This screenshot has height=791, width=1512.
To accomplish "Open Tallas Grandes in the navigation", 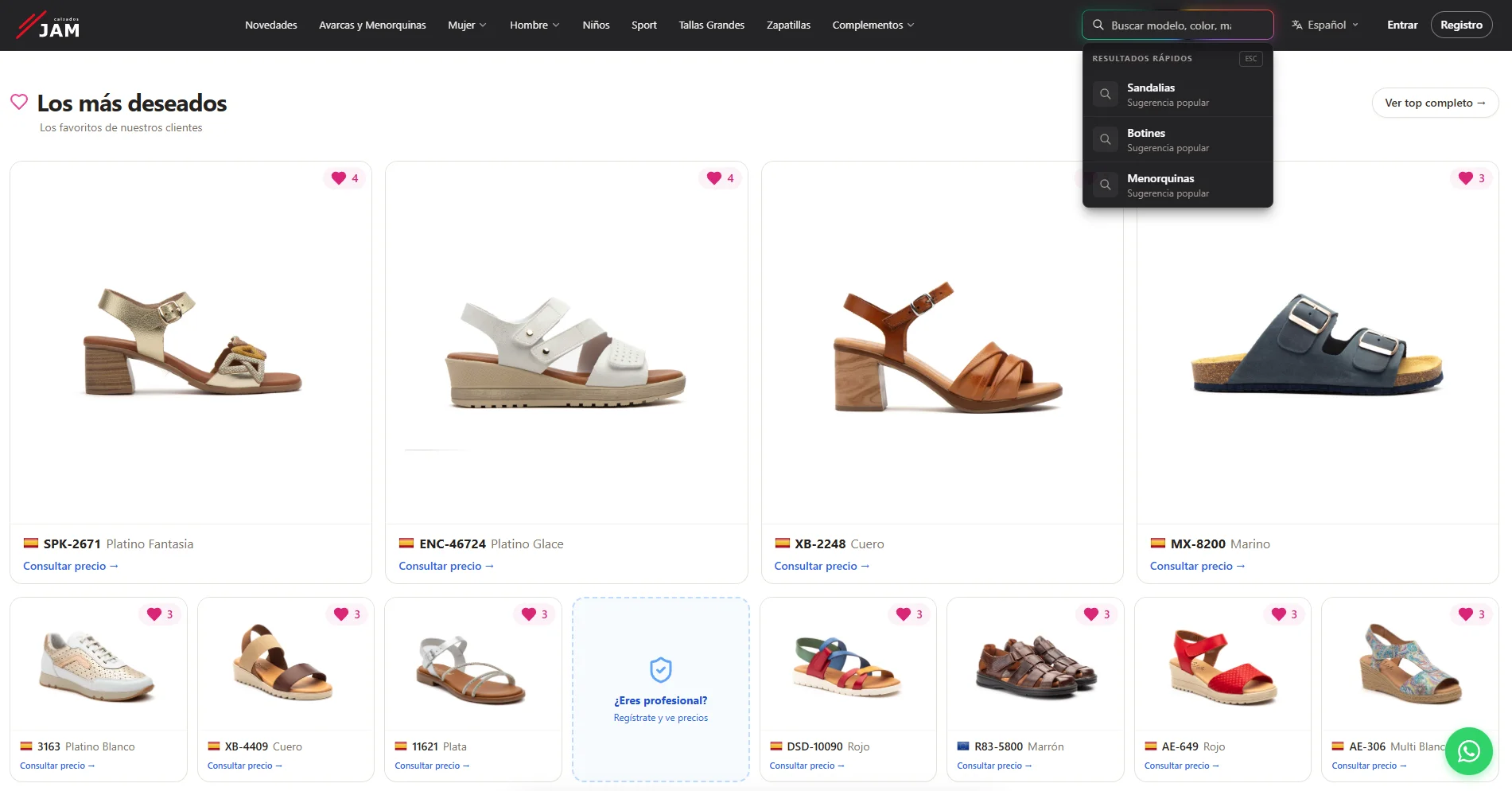I will pyautogui.click(x=712, y=25).
